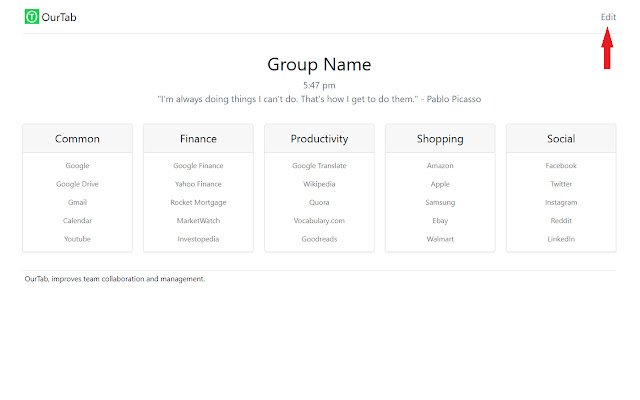This screenshot has height=400, width=640.
Task: Open the Twitter link
Action: (561, 184)
